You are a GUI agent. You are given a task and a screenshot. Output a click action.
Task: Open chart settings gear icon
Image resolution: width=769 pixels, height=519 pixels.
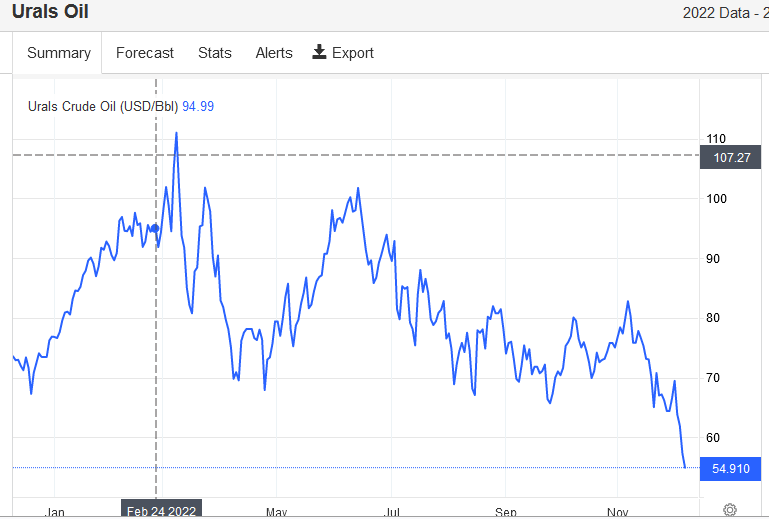[730, 510]
